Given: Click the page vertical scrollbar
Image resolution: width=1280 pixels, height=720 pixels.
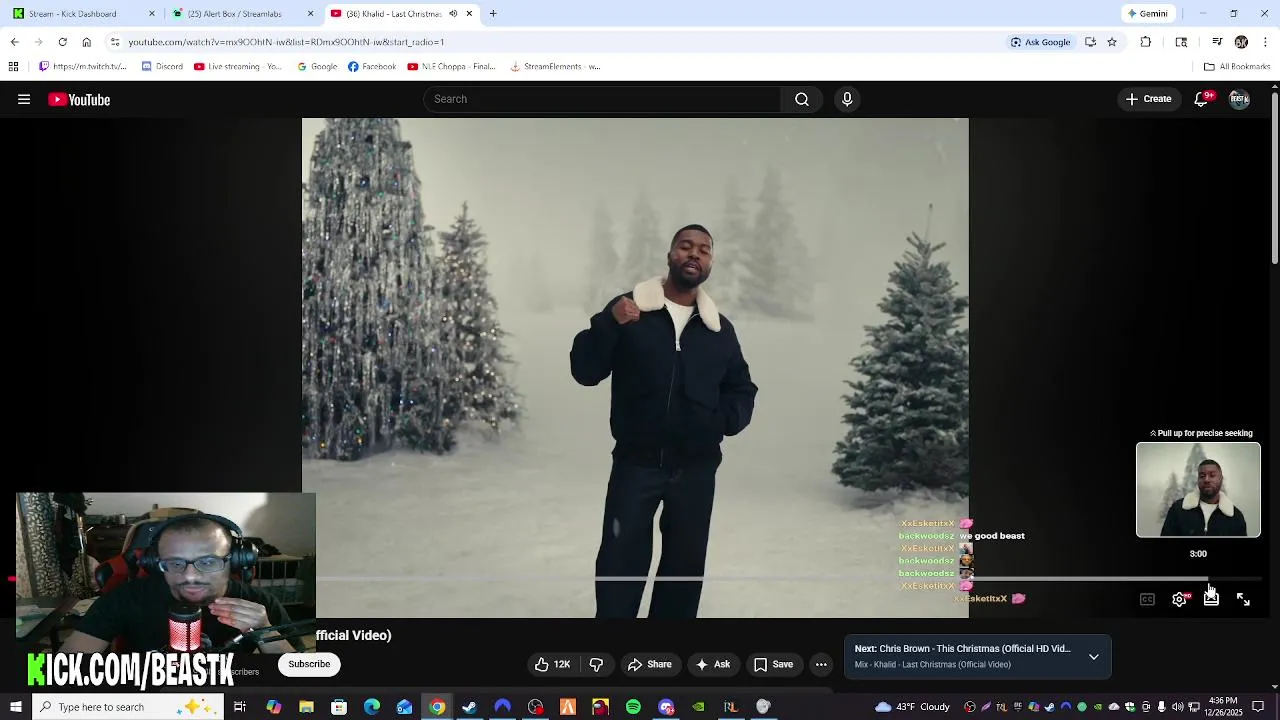Looking at the screenshot, I should click(1275, 180).
